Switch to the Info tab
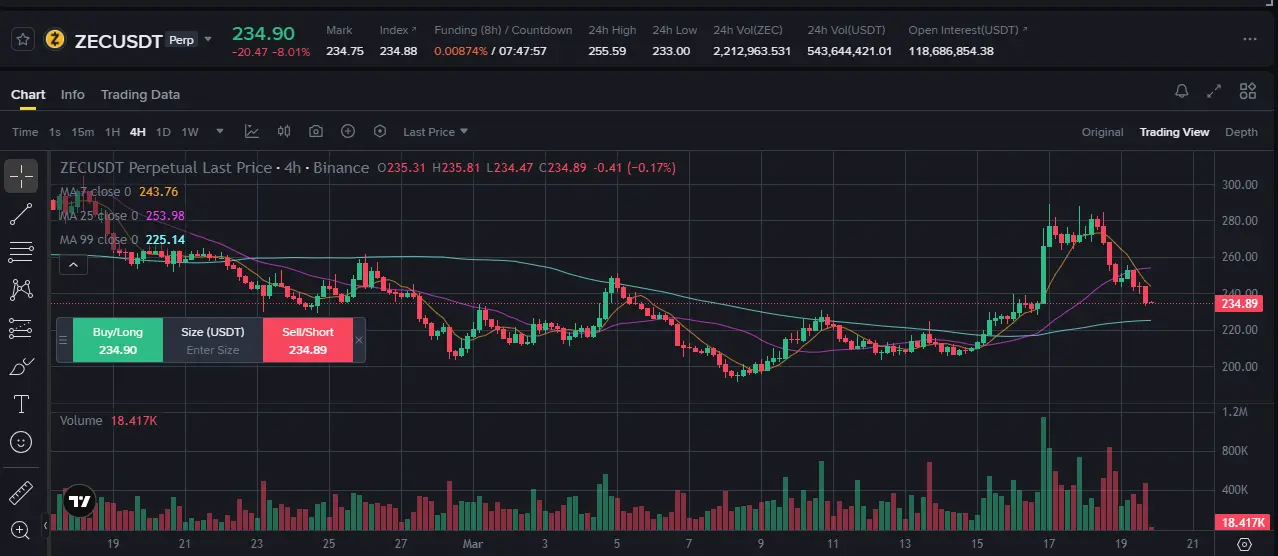 click(x=73, y=94)
